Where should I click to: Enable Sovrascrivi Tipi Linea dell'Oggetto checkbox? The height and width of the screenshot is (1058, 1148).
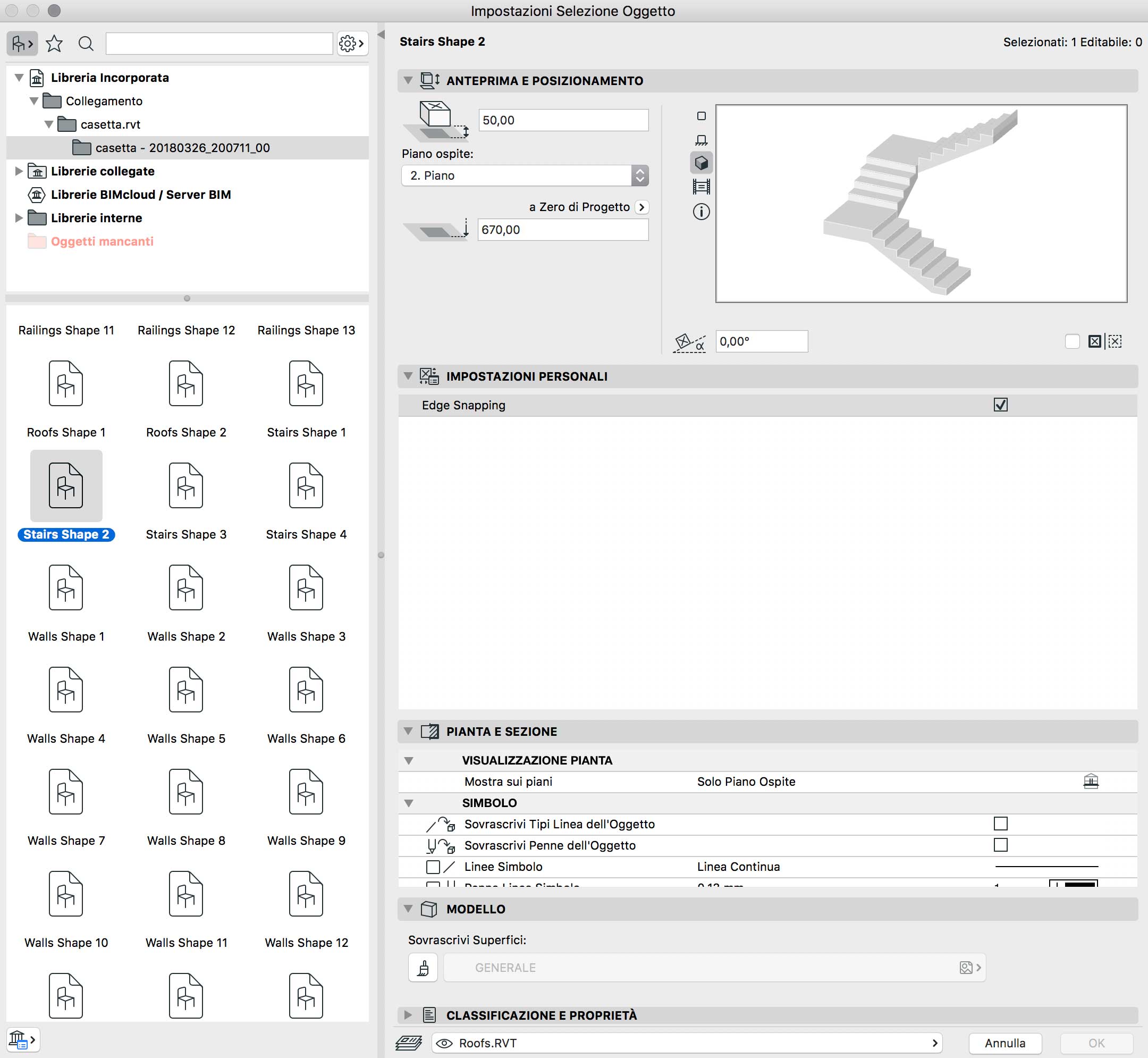point(1000,824)
